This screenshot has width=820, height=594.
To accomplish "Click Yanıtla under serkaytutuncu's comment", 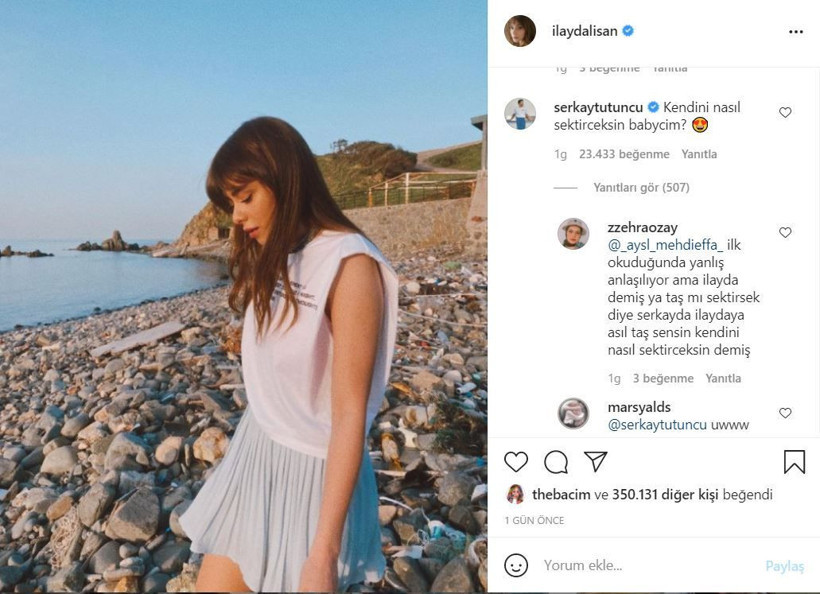I will pyautogui.click(x=698, y=154).
